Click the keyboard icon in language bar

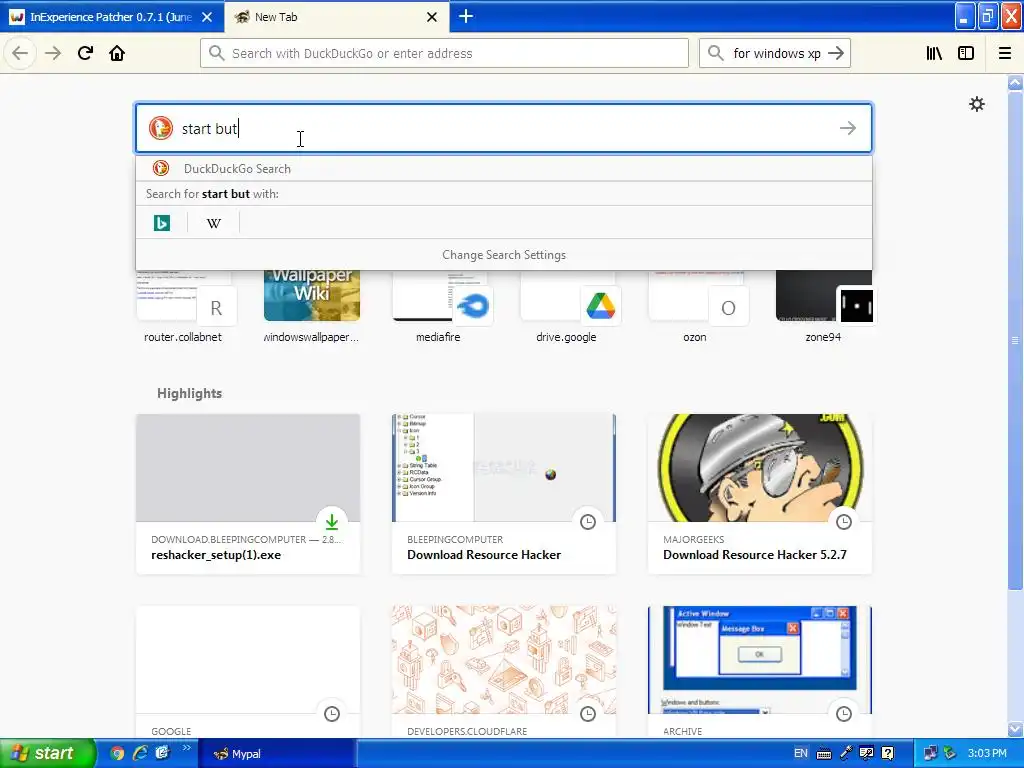[x=824, y=754]
